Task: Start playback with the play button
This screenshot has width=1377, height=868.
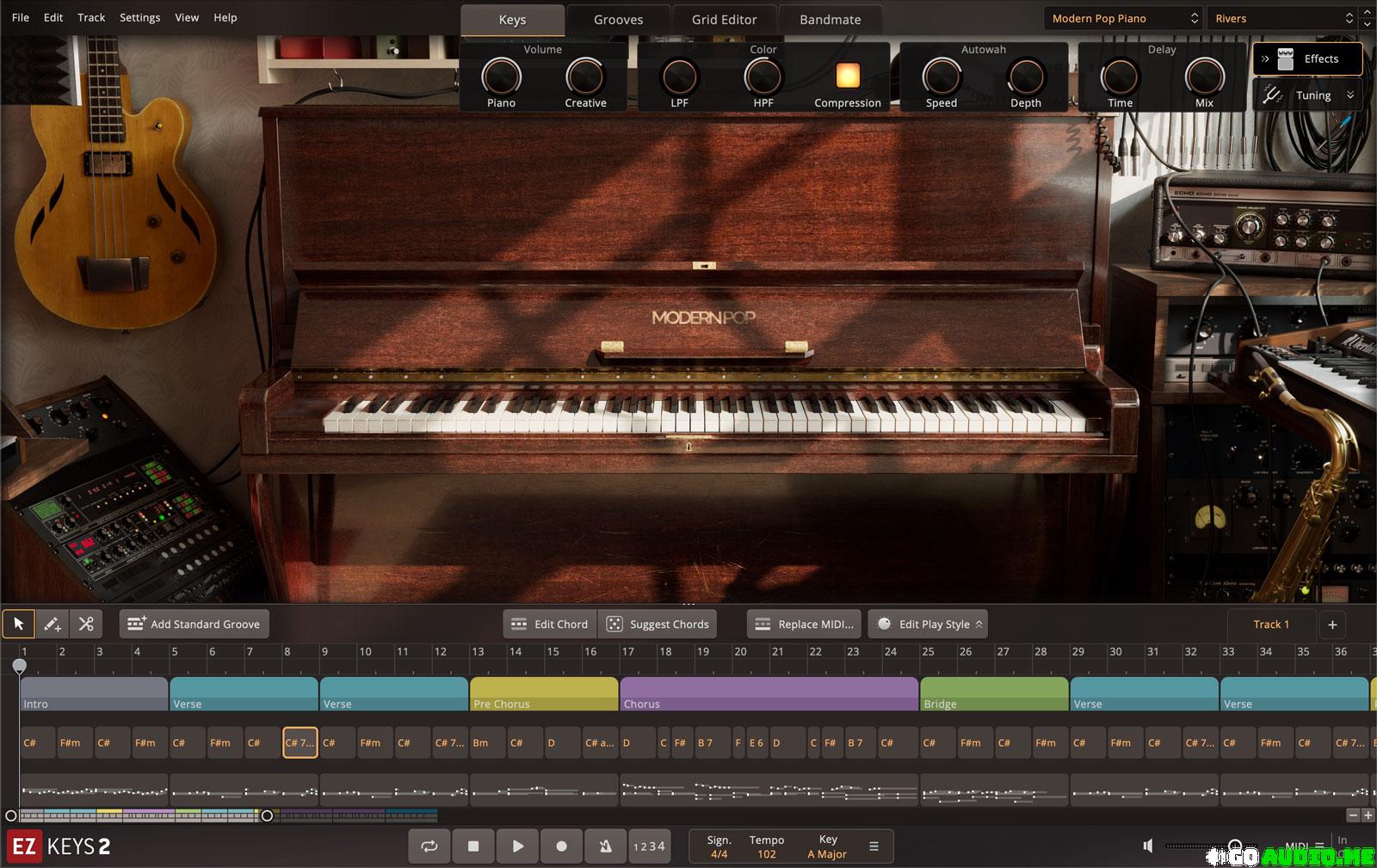Action: pyautogui.click(x=517, y=846)
